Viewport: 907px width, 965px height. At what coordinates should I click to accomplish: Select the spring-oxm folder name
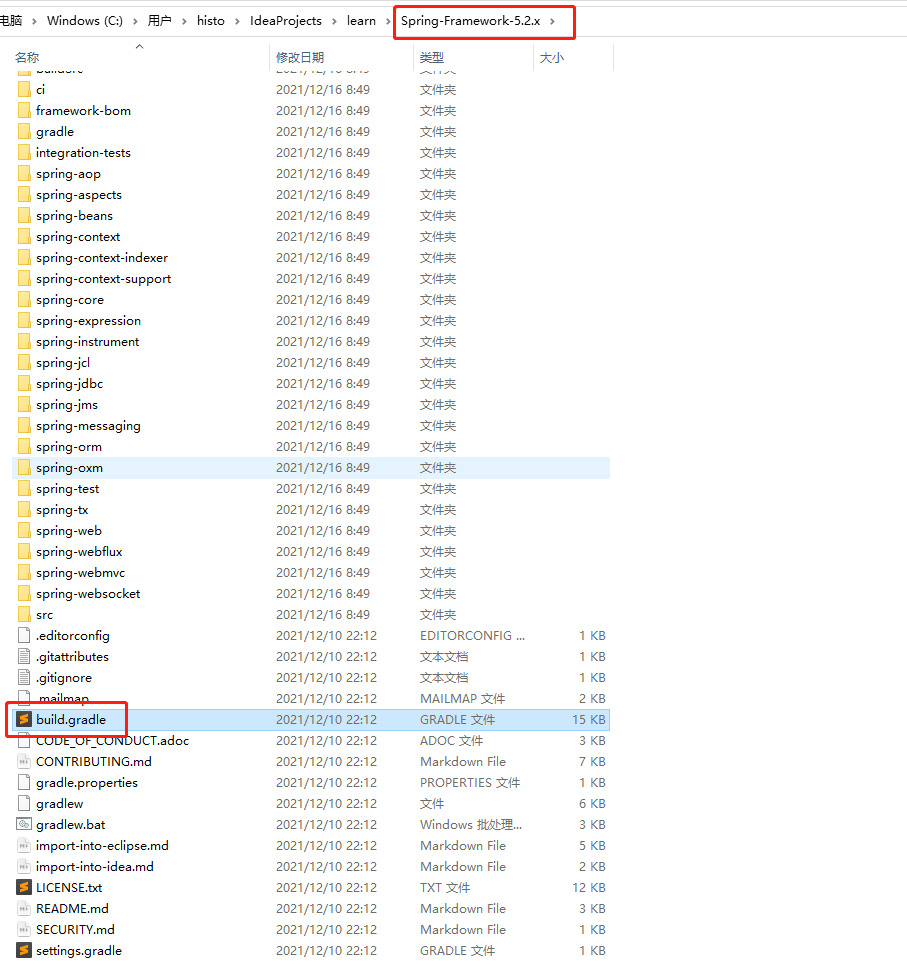pos(70,468)
